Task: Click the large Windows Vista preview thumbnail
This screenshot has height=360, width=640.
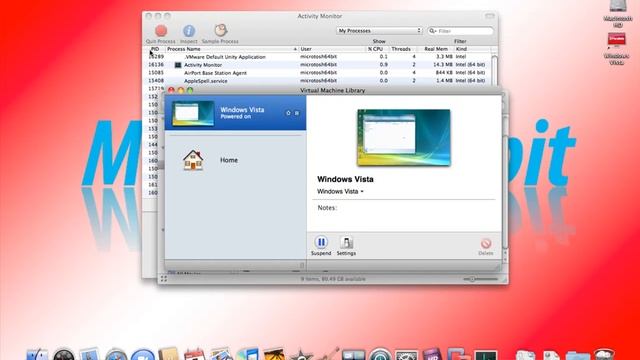Action: pyautogui.click(x=404, y=138)
